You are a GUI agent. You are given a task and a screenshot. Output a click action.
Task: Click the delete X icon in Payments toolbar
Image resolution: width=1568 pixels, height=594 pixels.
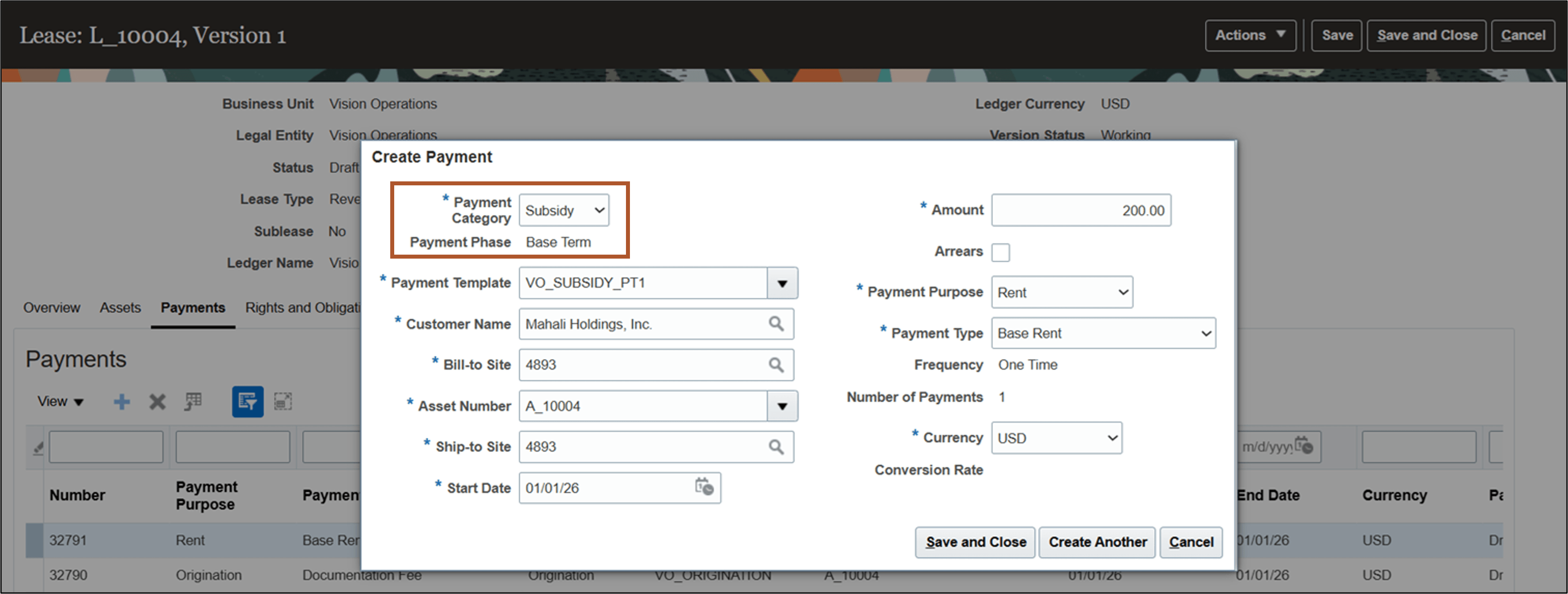pyautogui.click(x=158, y=402)
